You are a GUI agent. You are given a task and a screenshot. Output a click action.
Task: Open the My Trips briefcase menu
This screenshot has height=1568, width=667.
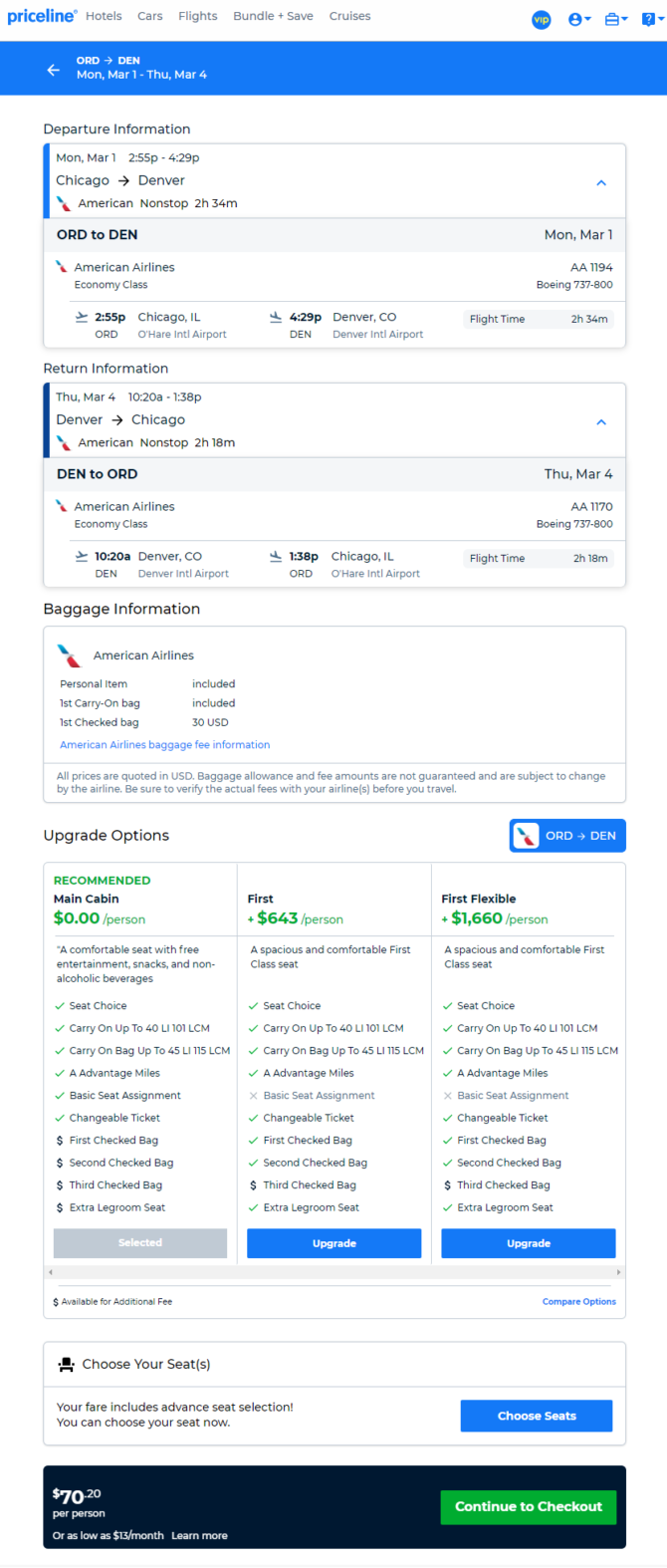coord(616,19)
